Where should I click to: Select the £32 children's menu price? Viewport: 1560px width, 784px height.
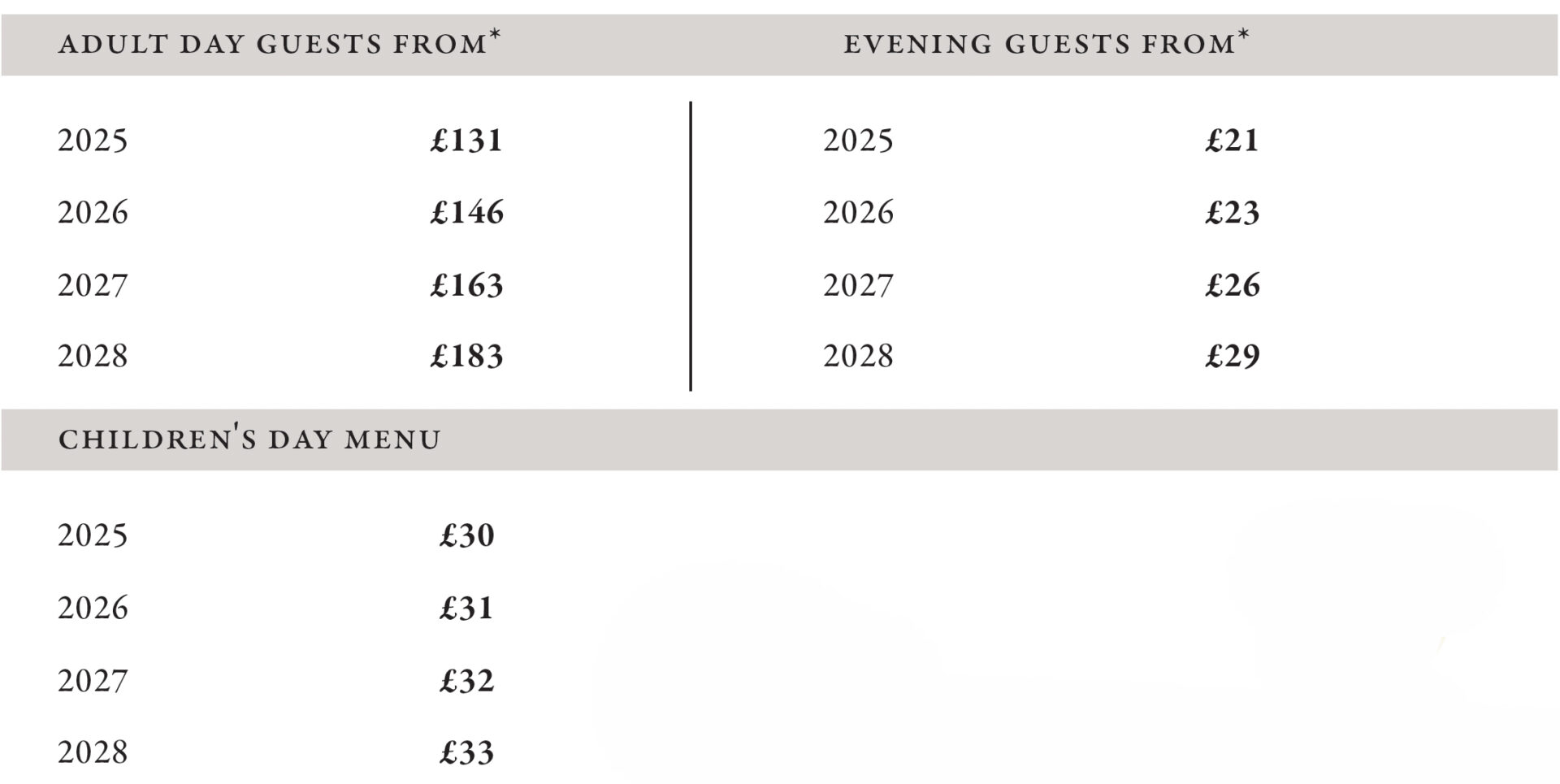[467, 680]
